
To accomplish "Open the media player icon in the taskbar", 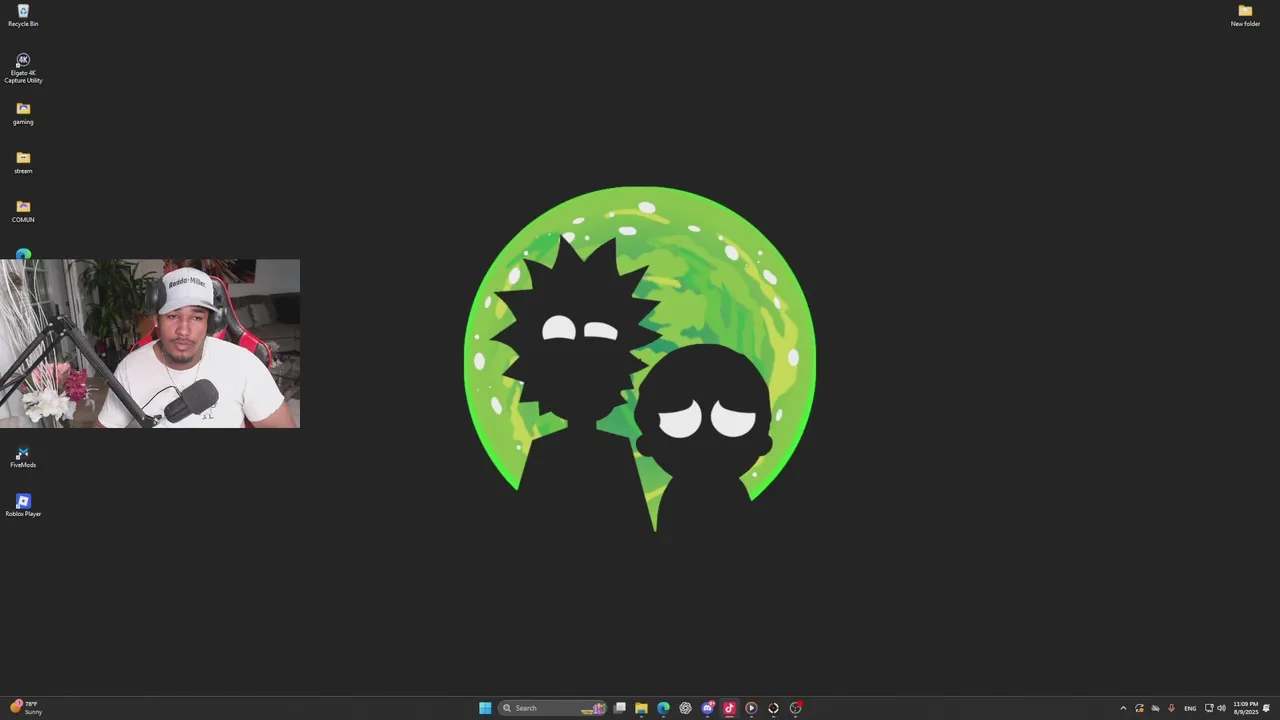I will click(751, 708).
